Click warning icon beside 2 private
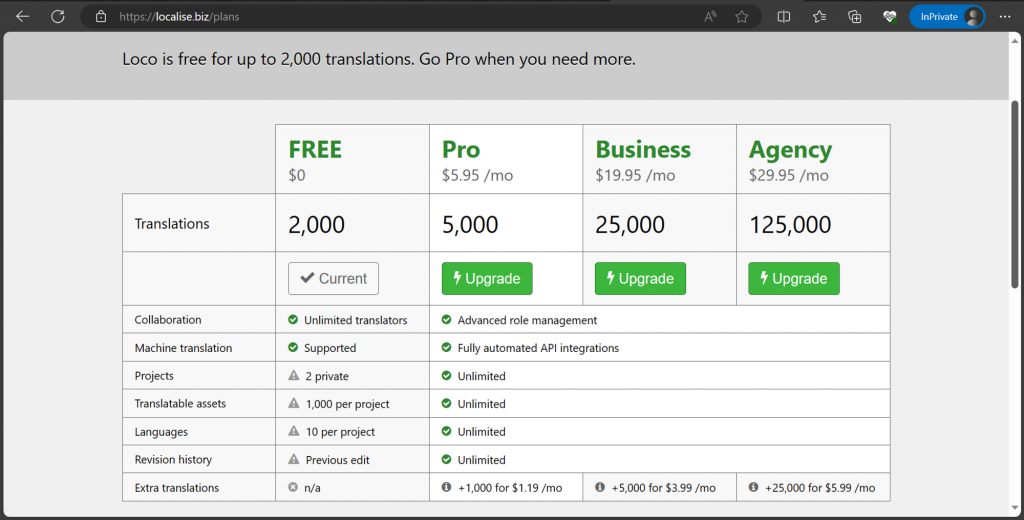The width and height of the screenshot is (1024, 520). [x=294, y=376]
